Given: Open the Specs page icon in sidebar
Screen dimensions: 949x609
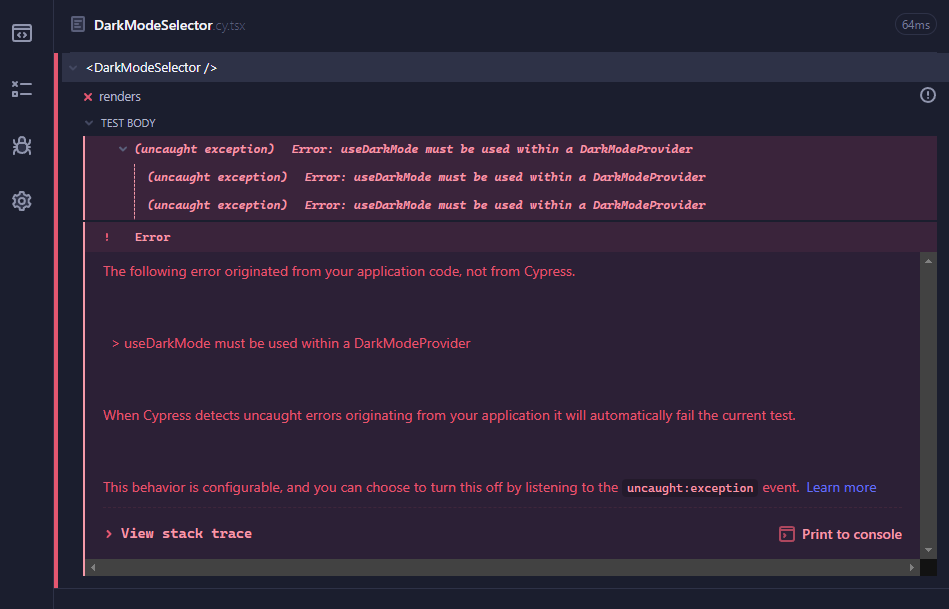Looking at the screenshot, I should point(22,33).
